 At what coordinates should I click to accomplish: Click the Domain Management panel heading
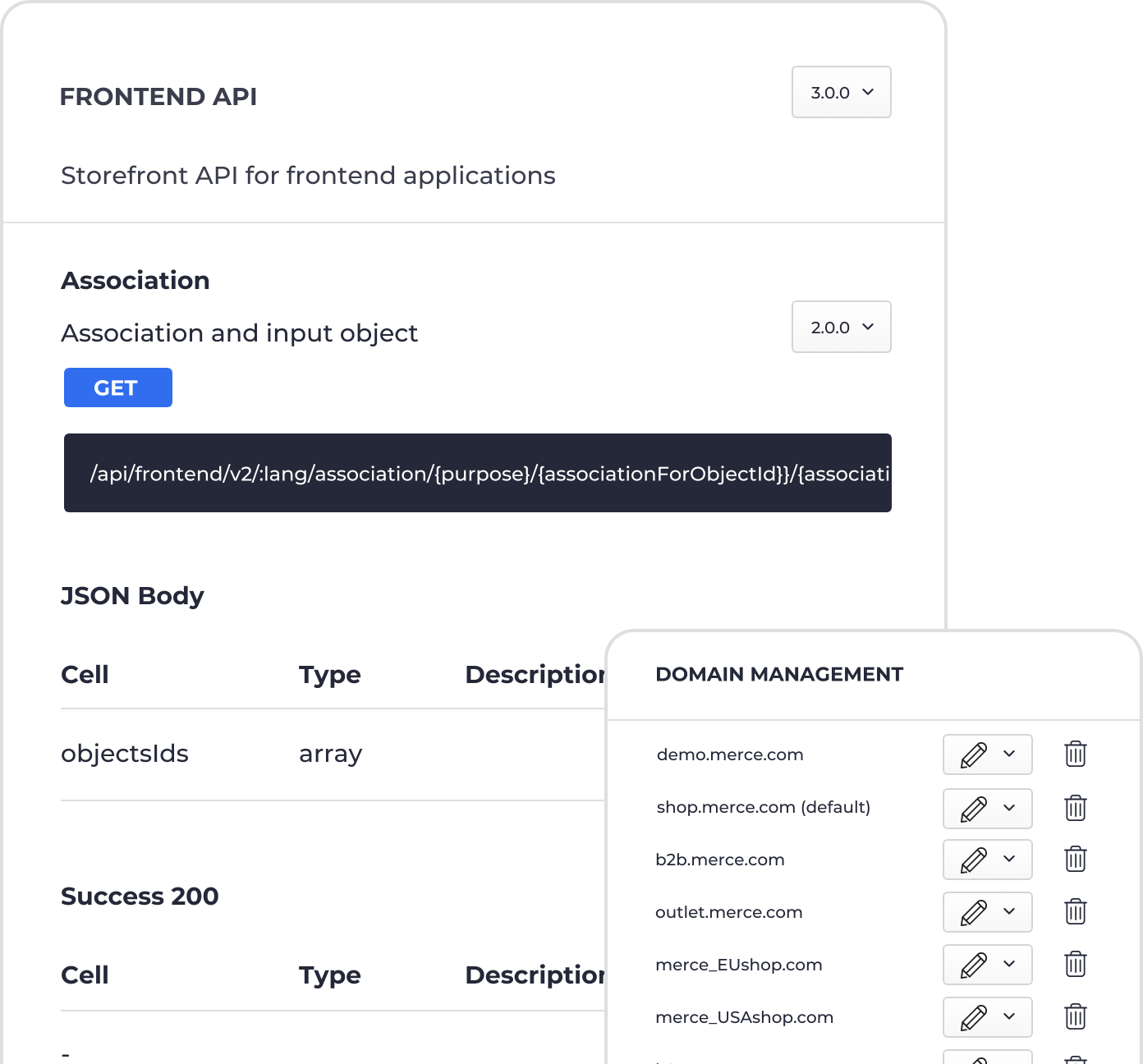(778, 674)
